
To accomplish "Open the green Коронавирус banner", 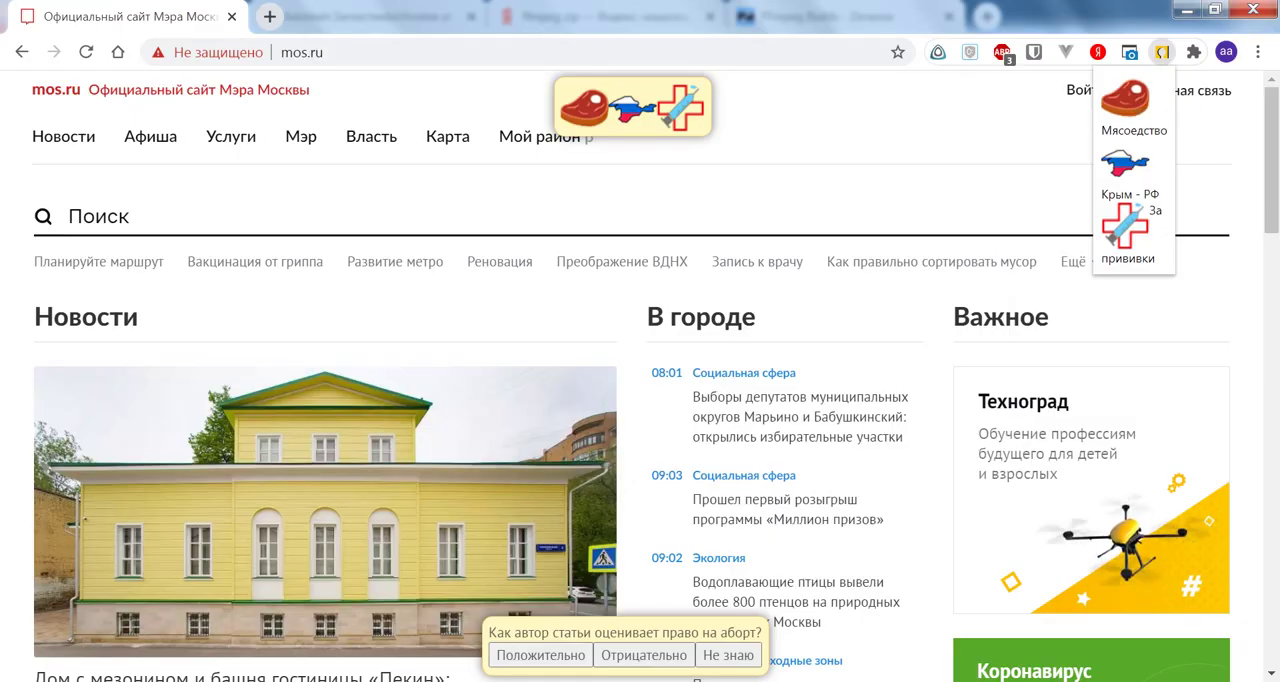I will point(1091,660).
